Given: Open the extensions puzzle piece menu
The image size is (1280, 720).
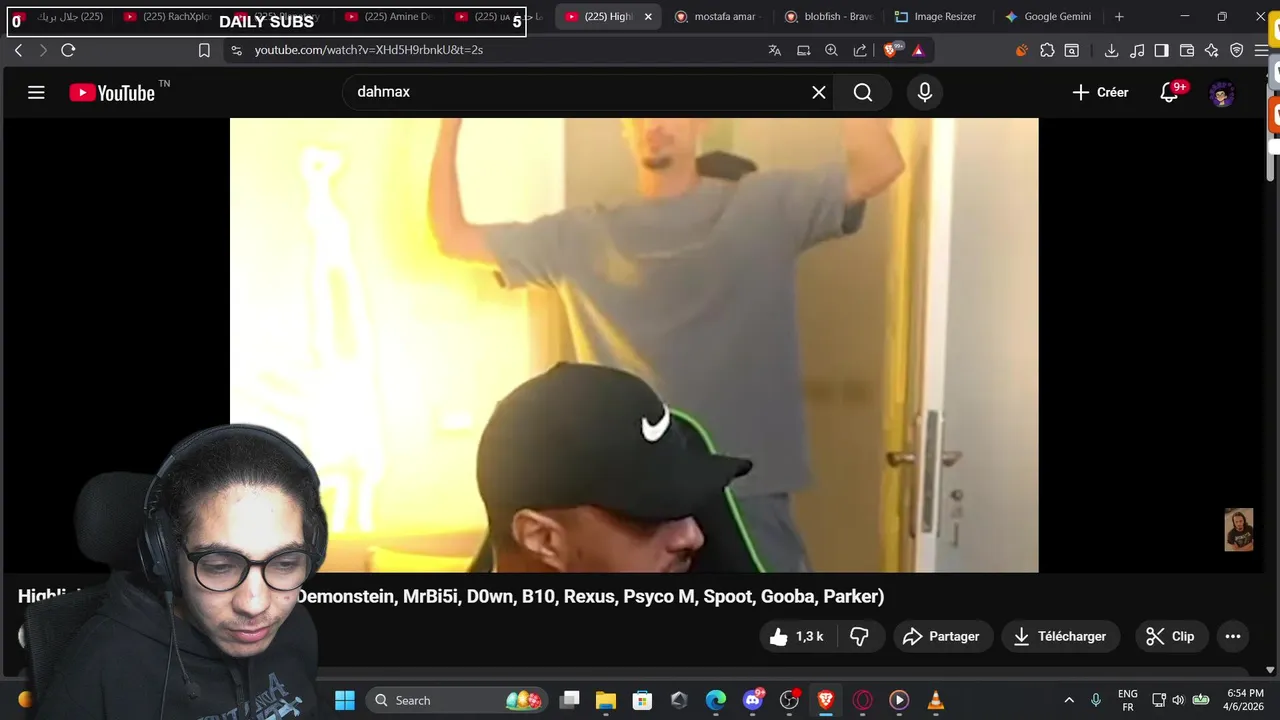Looking at the screenshot, I should coord(1047,50).
